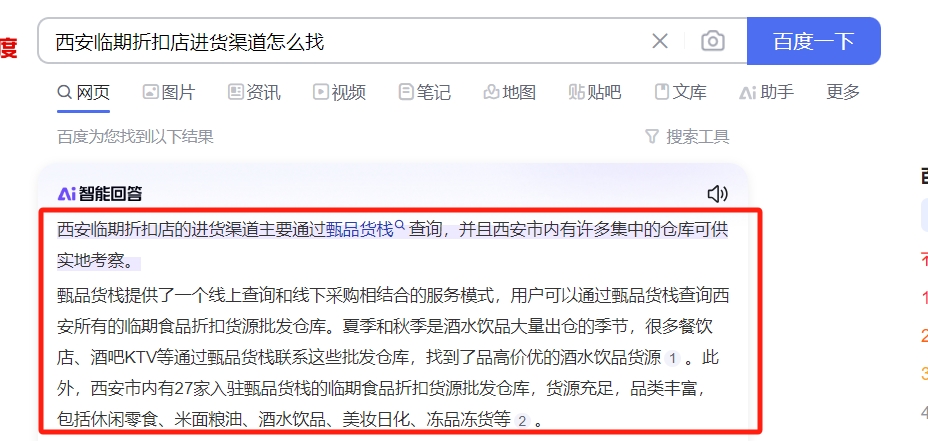Click the 百度一下 search button
Viewport: 928px width, 441px height.
pos(814,41)
